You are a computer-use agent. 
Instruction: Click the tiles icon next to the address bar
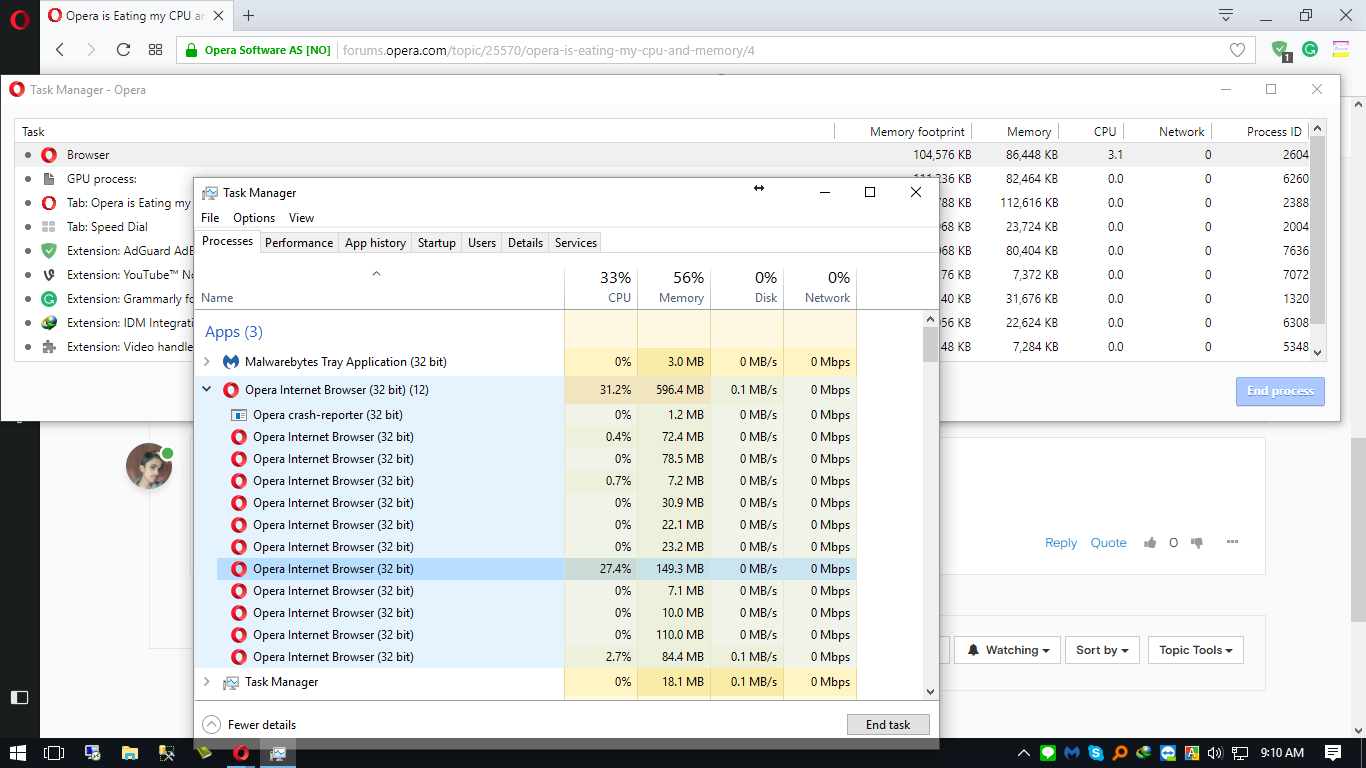click(155, 49)
